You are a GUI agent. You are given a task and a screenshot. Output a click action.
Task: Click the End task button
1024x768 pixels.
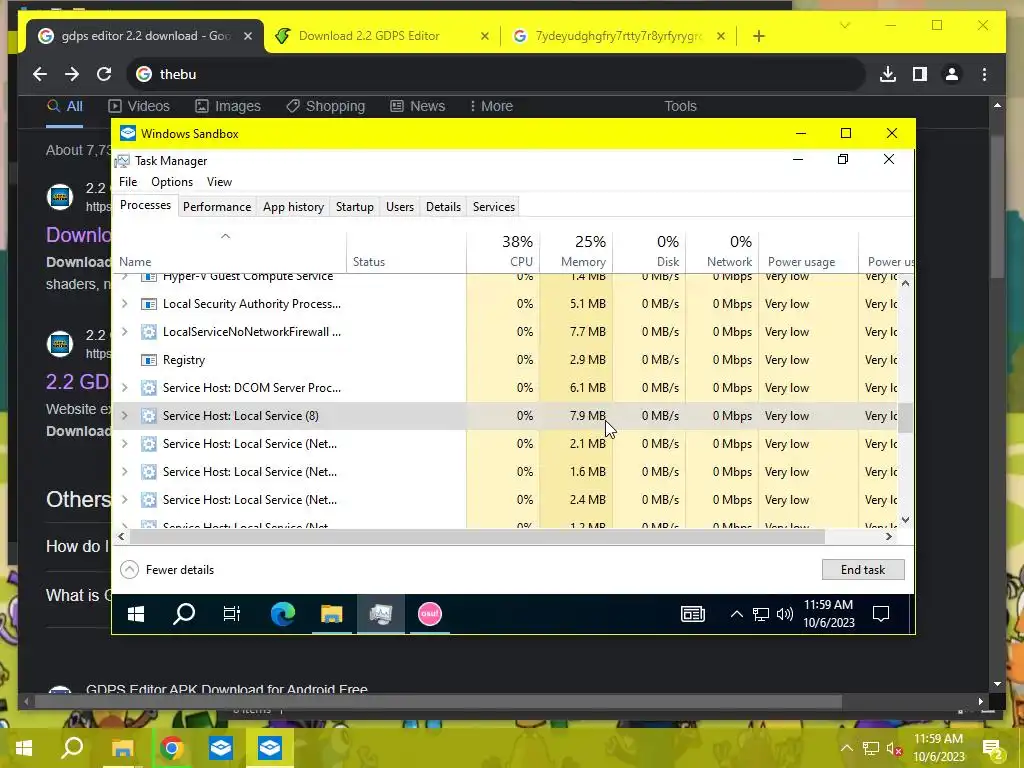[863, 569]
